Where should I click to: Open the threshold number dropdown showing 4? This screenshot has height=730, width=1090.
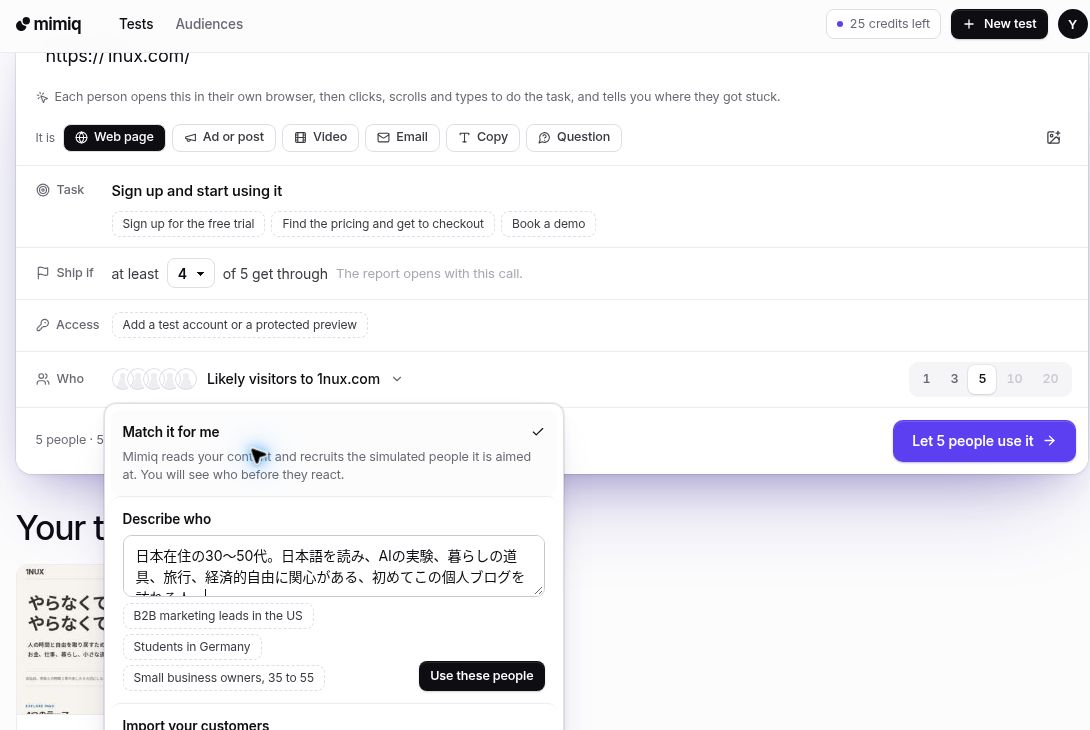click(x=190, y=274)
